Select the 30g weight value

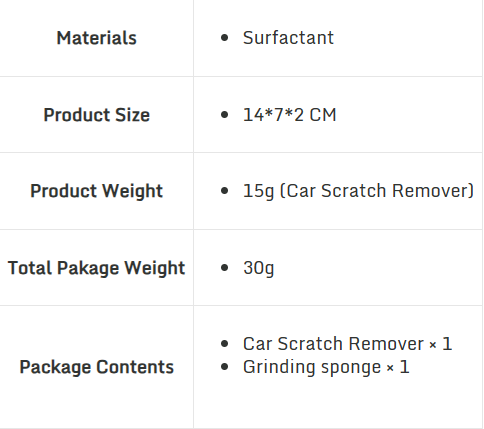click(259, 268)
